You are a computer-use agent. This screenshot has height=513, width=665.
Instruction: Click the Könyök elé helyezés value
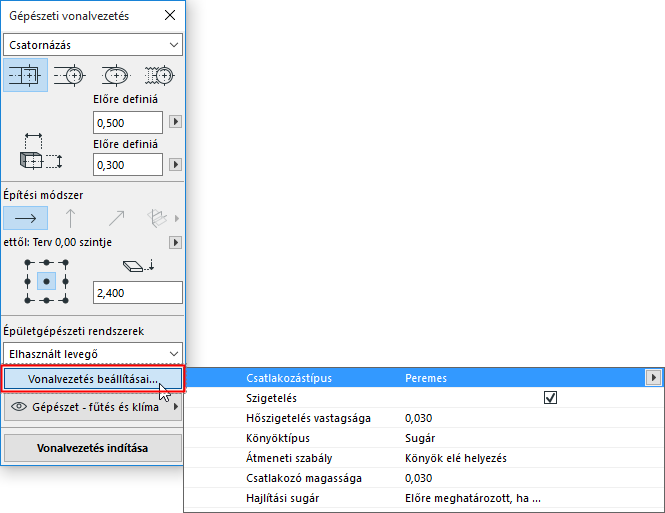pos(456,458)
